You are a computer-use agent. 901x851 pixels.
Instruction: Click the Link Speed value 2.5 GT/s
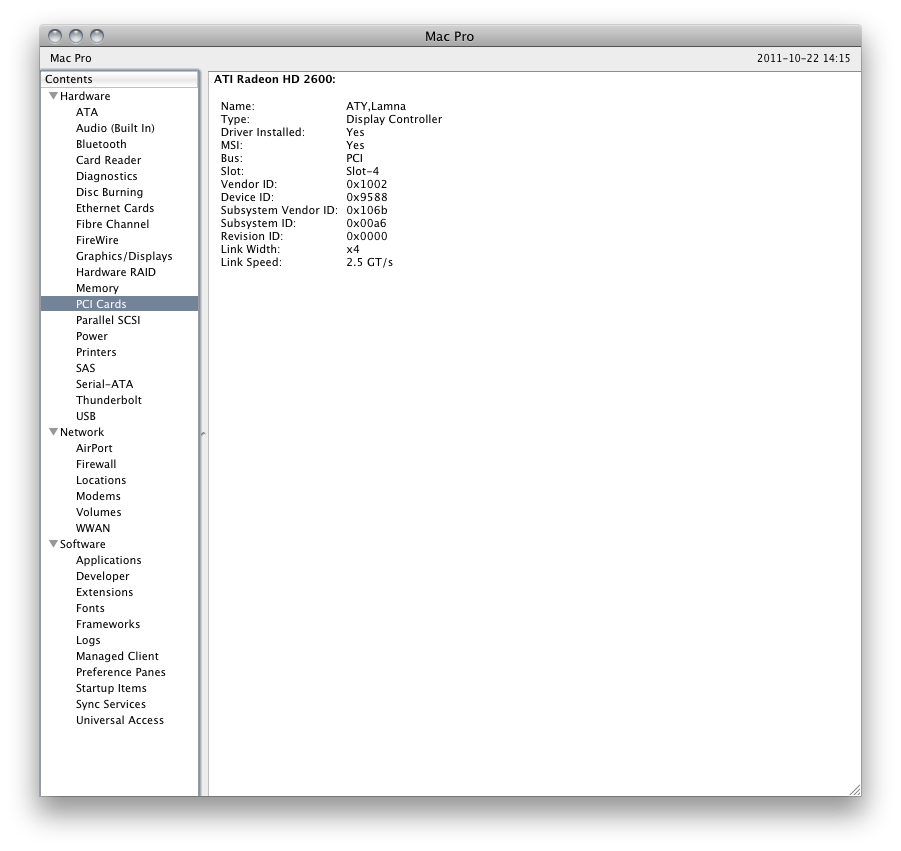(369, 262)
